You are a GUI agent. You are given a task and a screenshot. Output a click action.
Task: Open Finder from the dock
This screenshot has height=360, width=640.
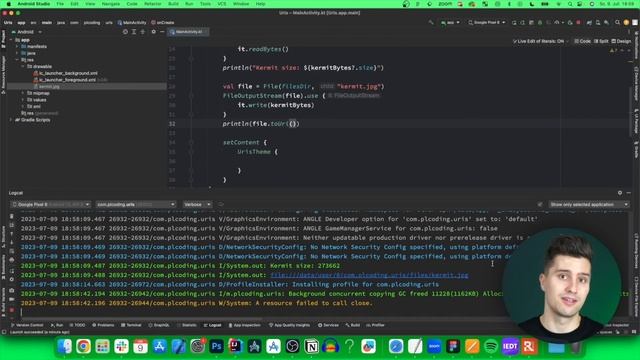tap(64, 347)
